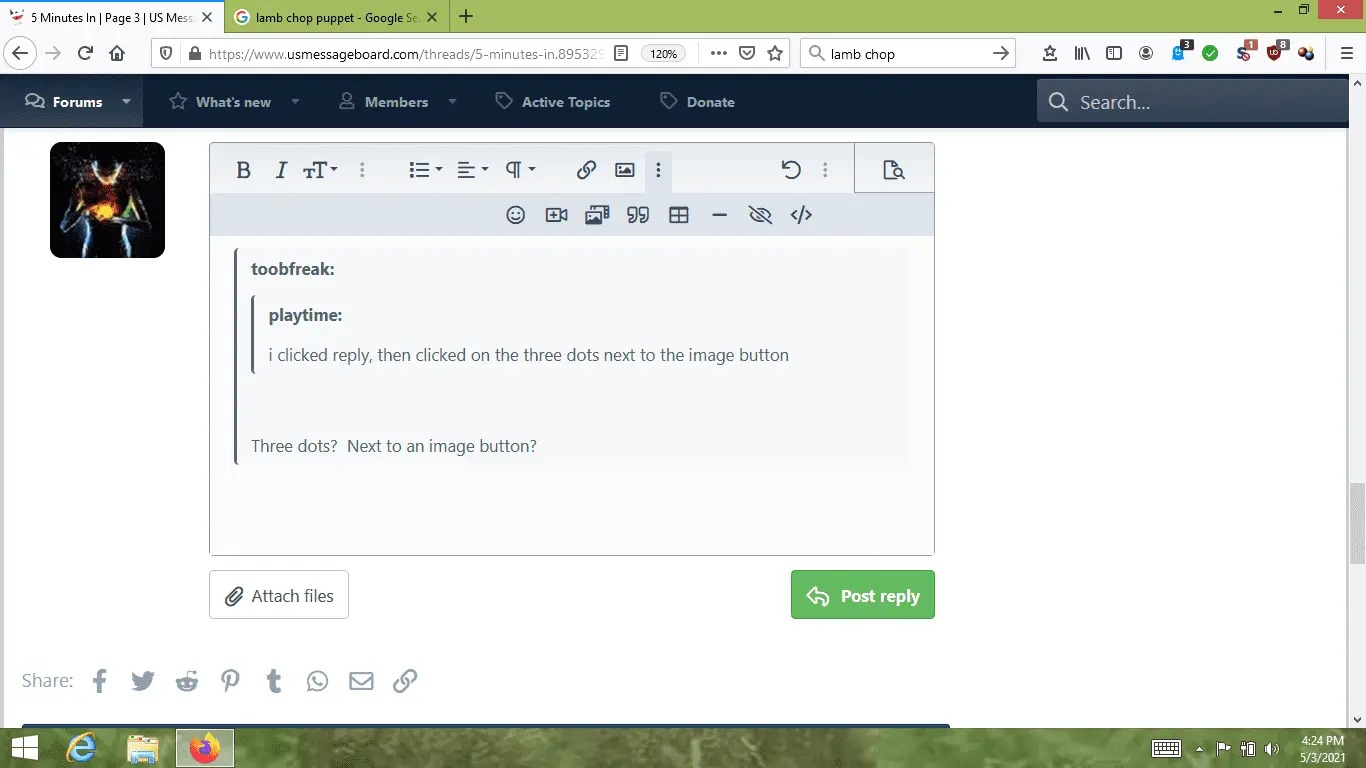Click the insert image icon
The height and width of the screenshot is (768, 1366).
pyautogui.click(x=625, y=170)
